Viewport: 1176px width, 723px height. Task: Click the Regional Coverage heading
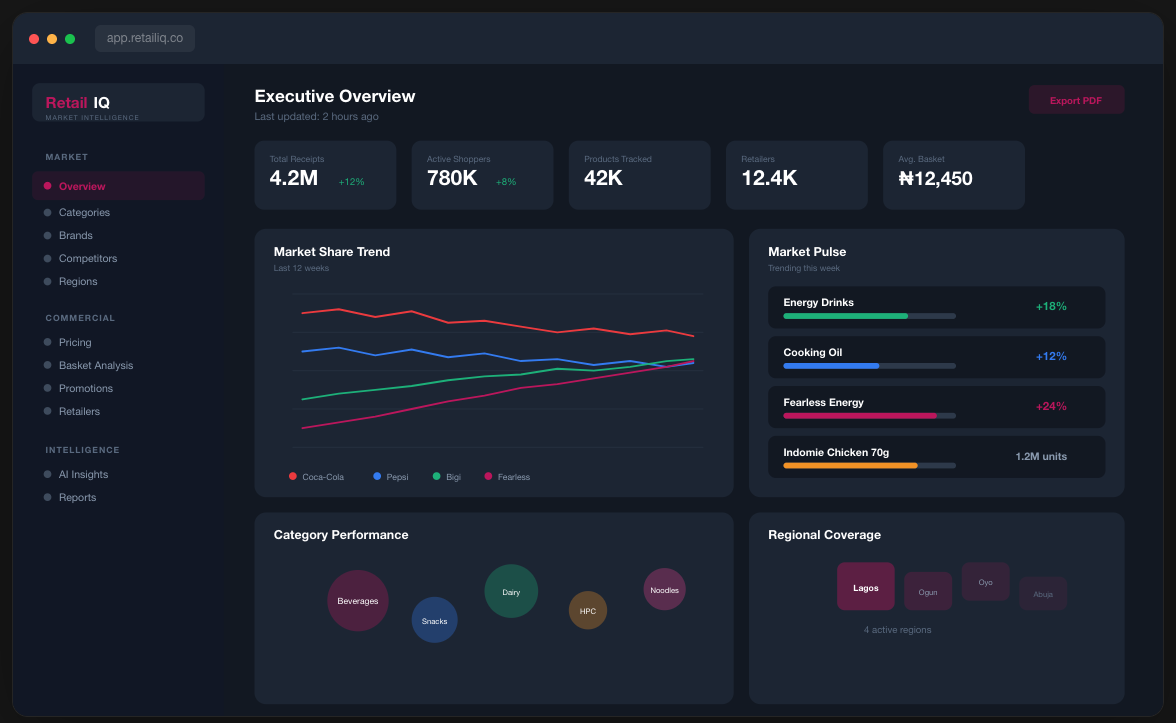point(824,535)
